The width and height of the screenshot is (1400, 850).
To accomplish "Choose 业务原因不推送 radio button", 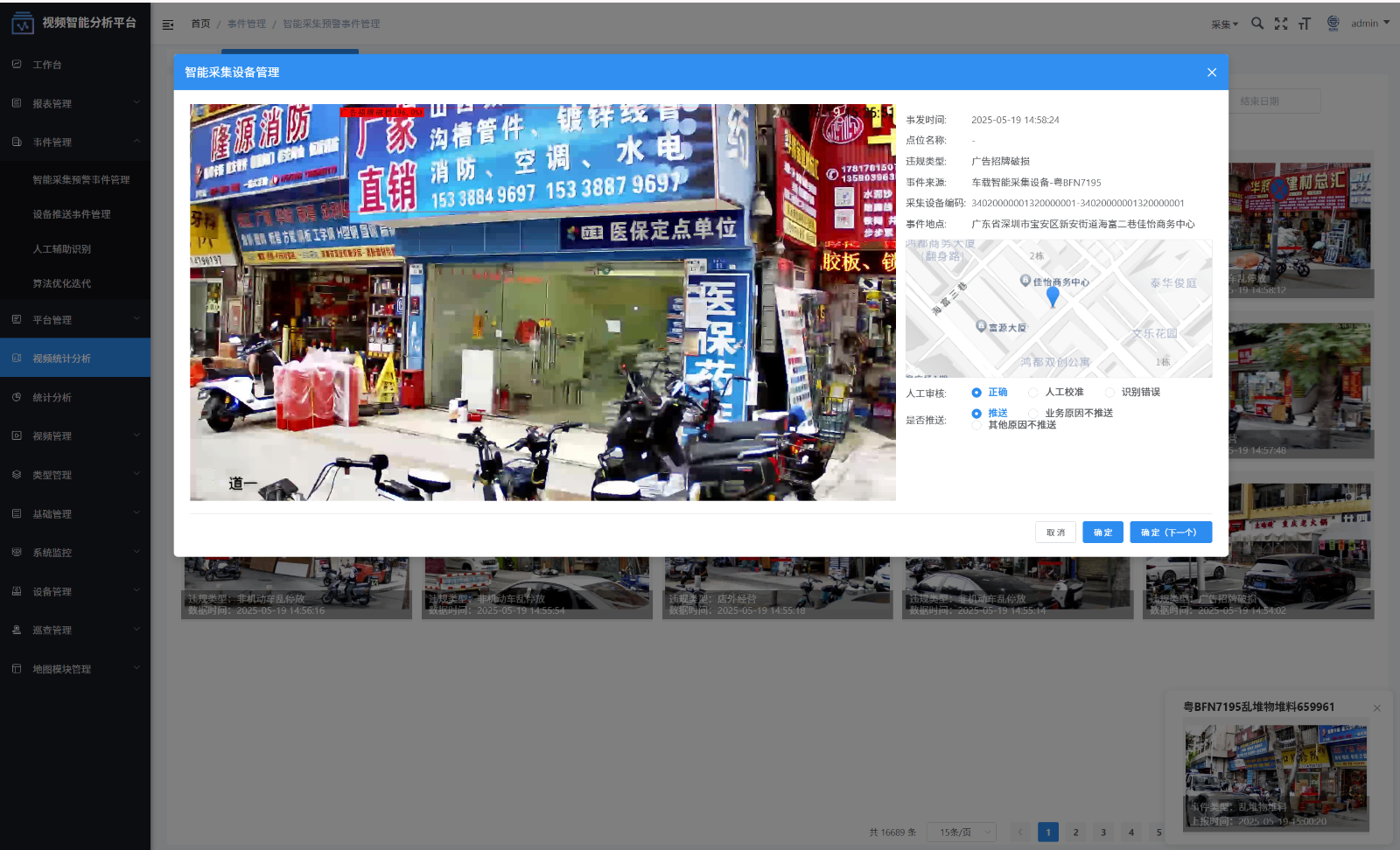I will pos(1033,414).
